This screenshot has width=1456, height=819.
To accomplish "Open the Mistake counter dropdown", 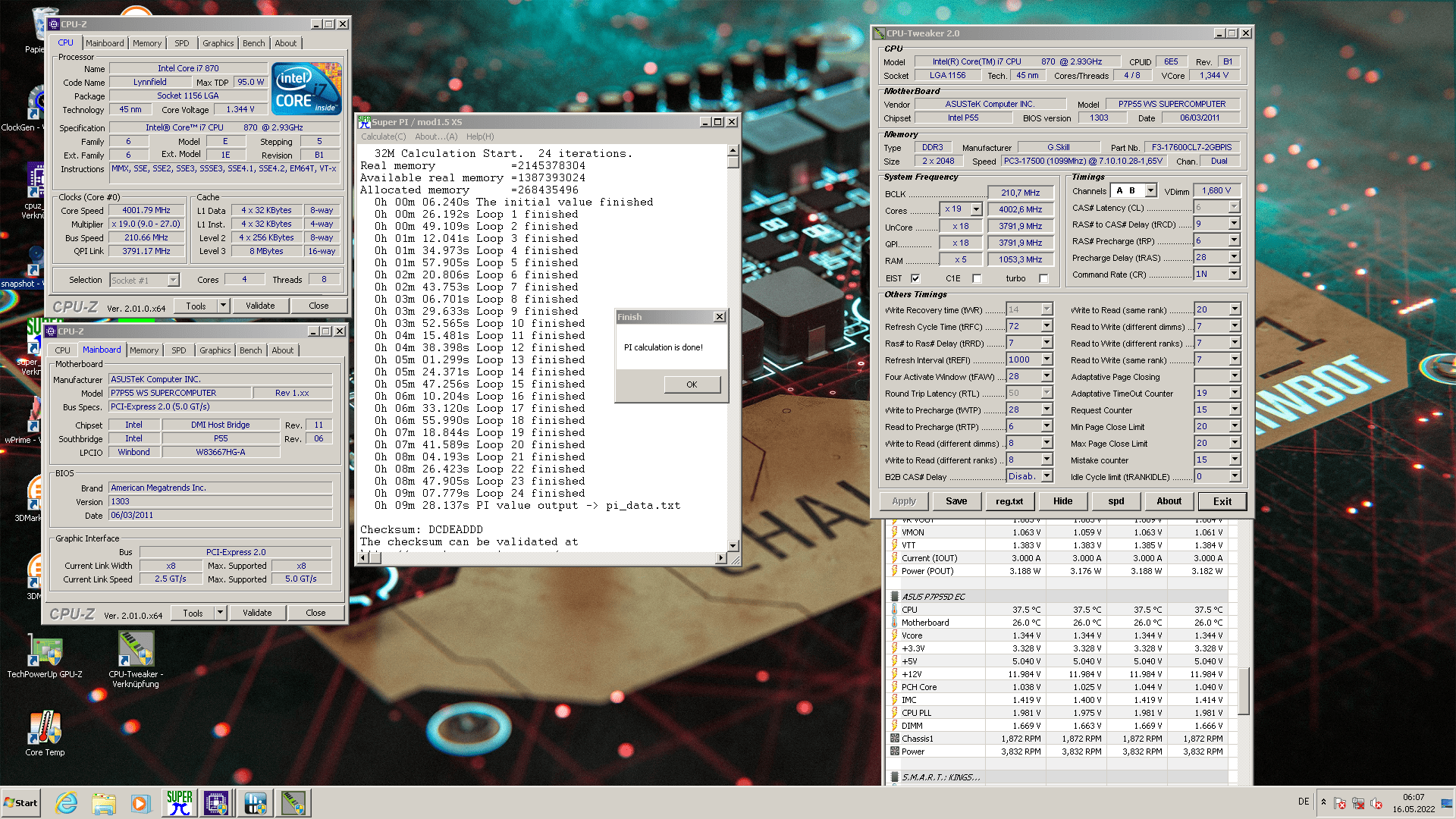I will coord(1235,460).
